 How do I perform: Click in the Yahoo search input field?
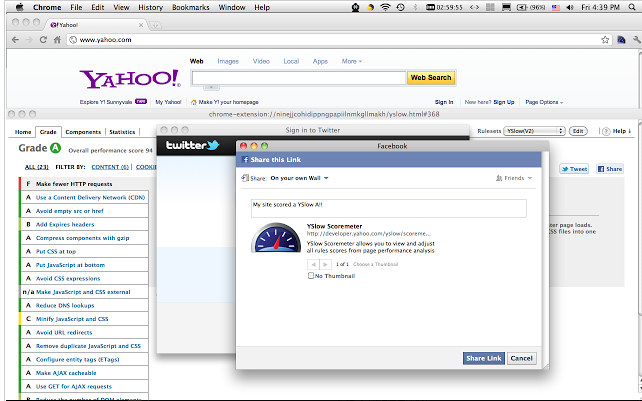point(298,77)
